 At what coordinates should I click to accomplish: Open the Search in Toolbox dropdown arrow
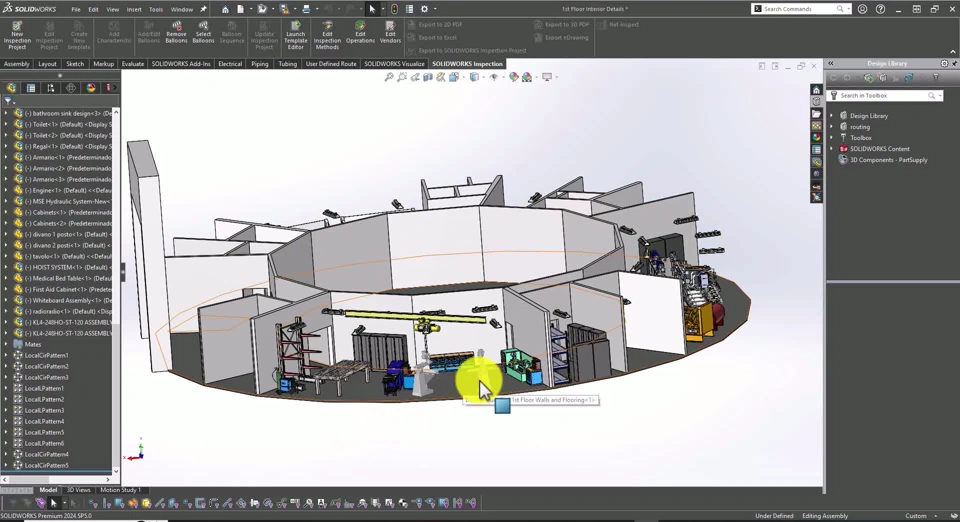tap(940, 95)
